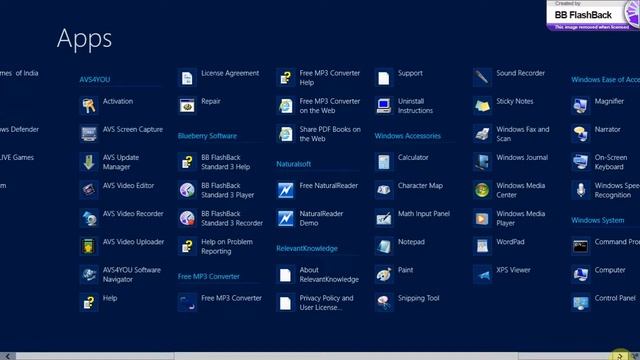The width and height of the screenshot is (640, 360).
Task: Open Windows Journal icon
Action: (x=482, y=162)
